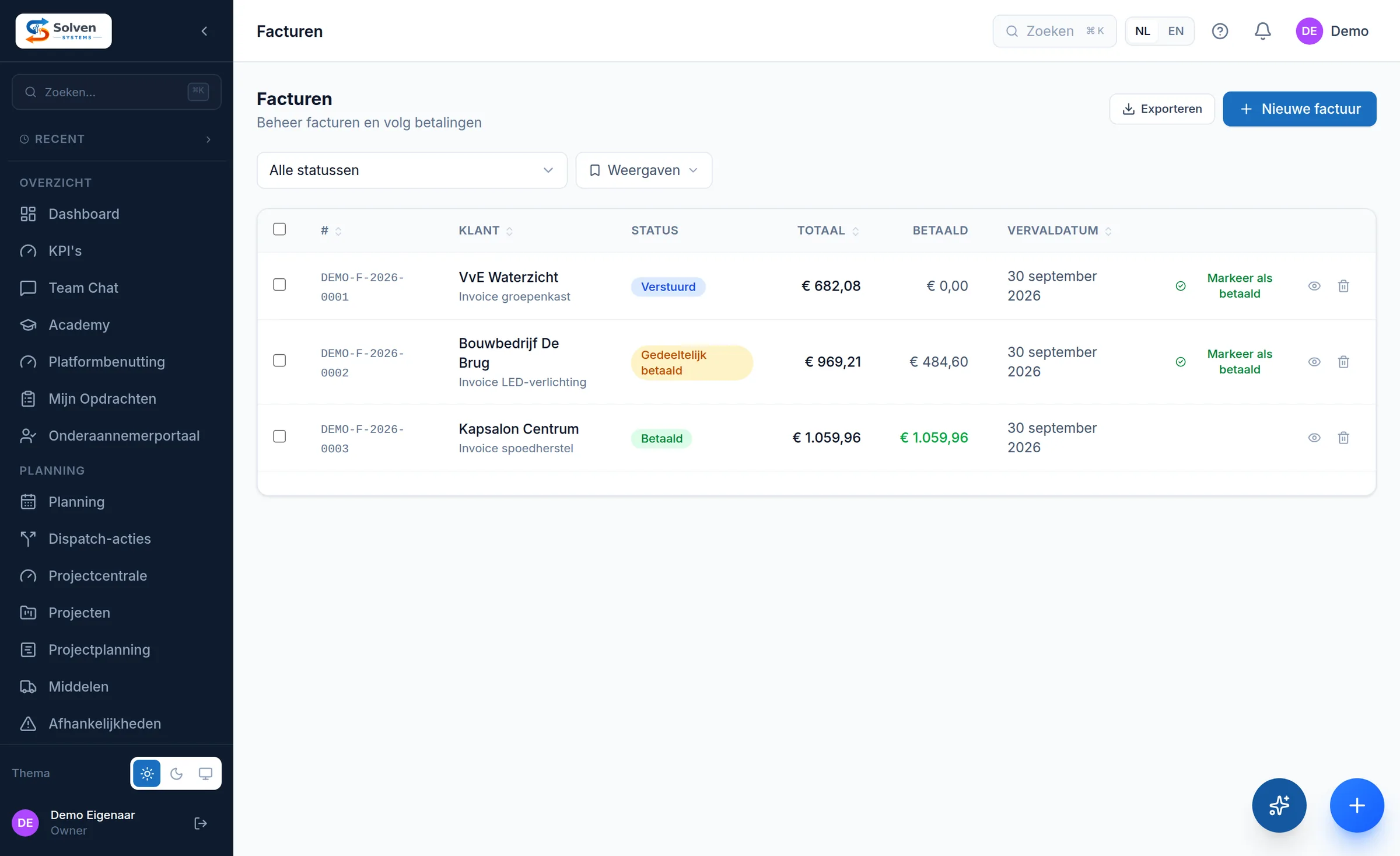Open the help question mark icon

tap(1220, 31)
